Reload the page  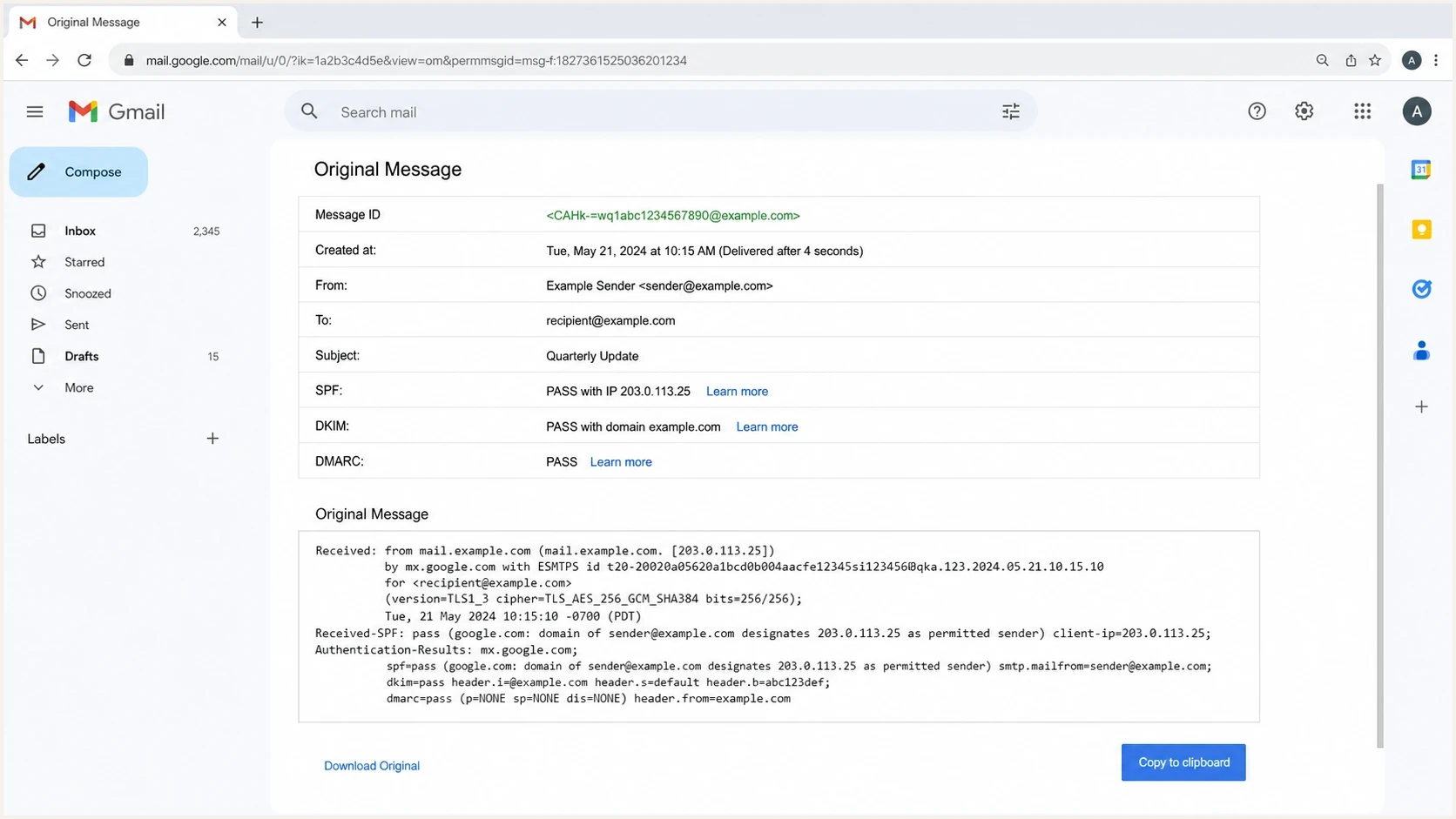click(84, 60)
